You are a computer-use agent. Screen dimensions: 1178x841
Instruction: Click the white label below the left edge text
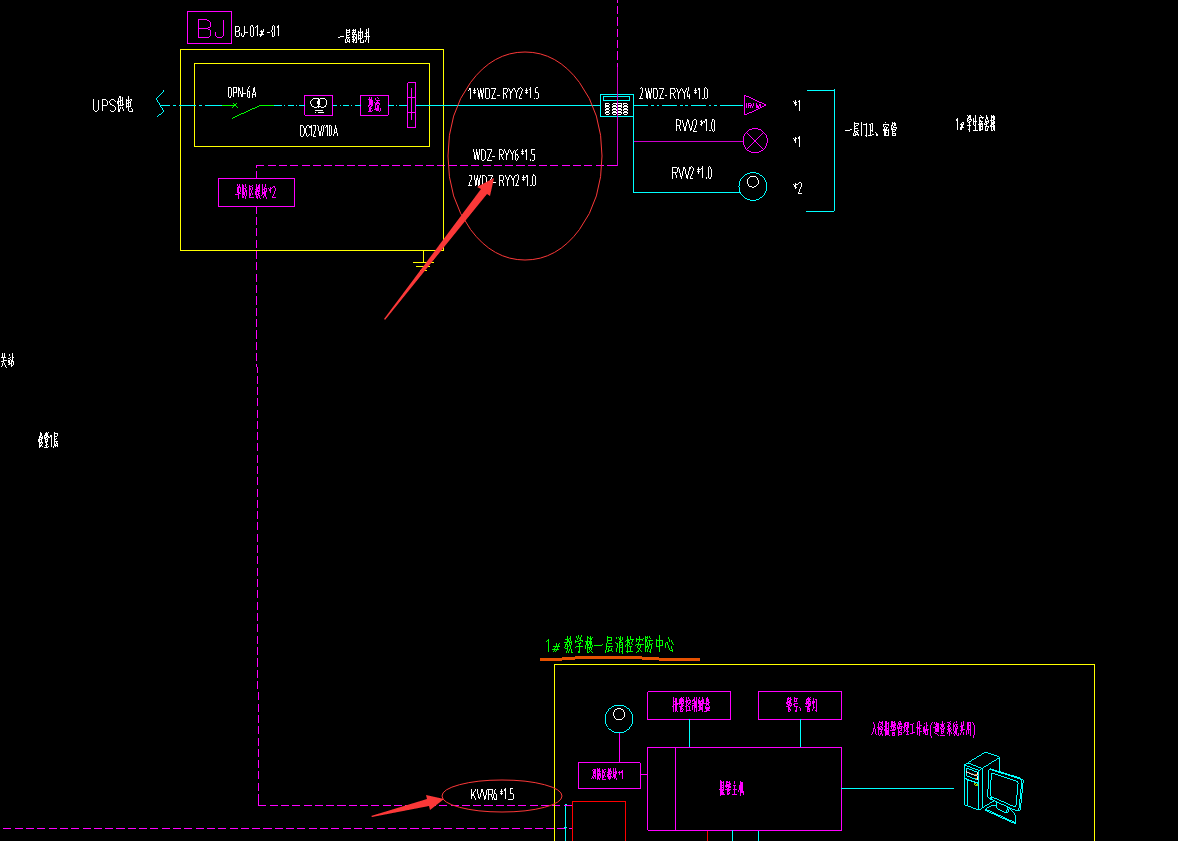tap(48, 440)
